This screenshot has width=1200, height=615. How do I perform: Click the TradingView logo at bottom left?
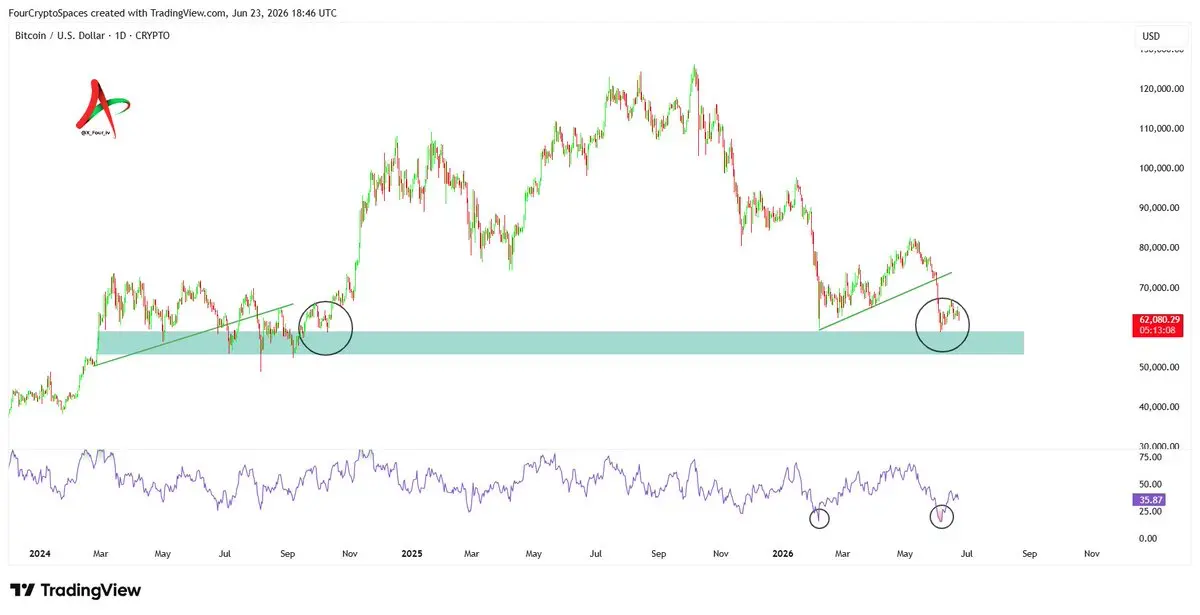pyautogui.click(x=75, y=590)
